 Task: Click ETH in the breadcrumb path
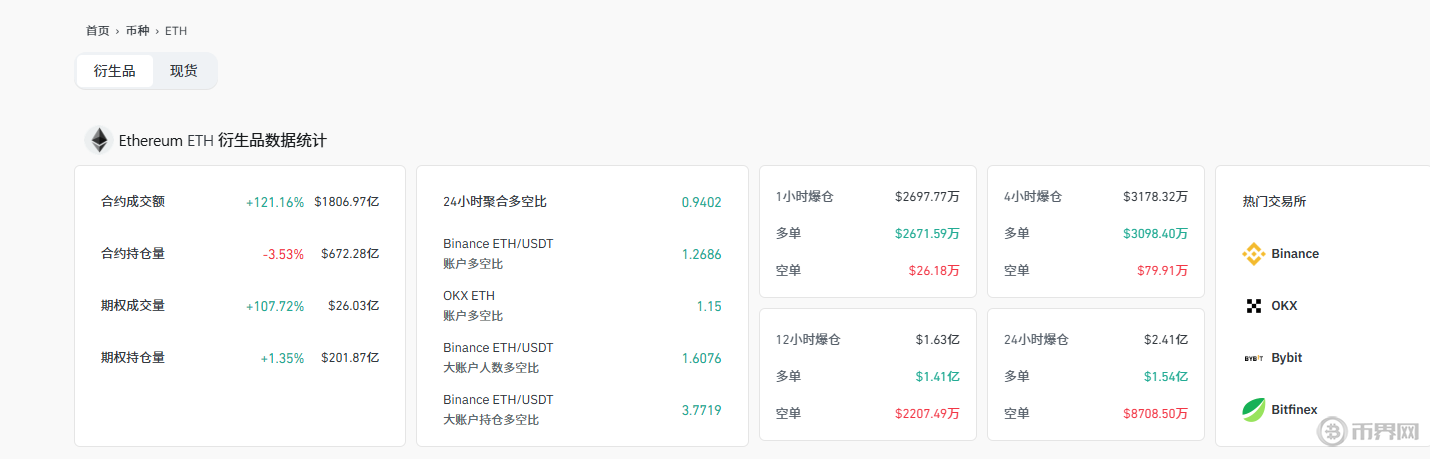[176, 31]
